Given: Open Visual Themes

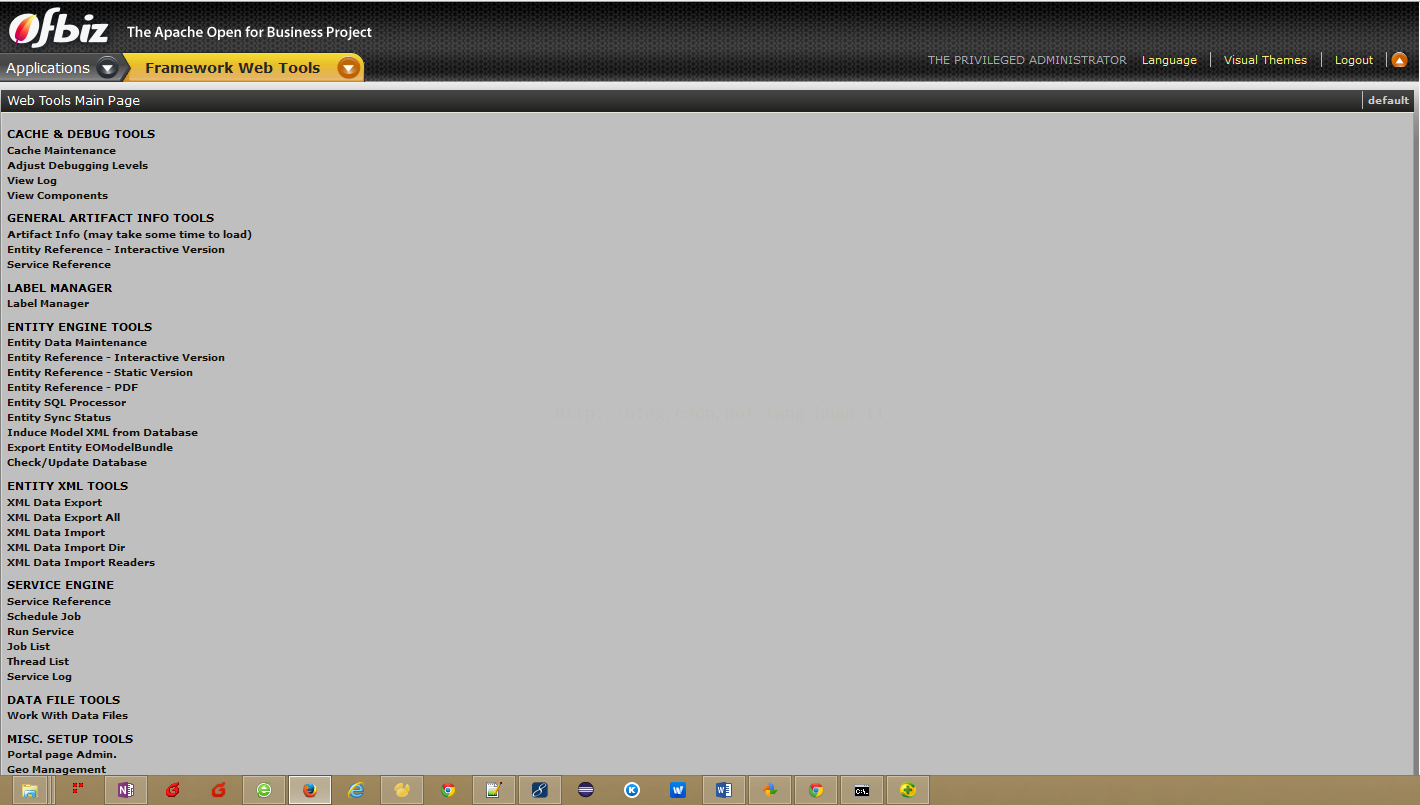Looking at the screenshot, I should point(1265,60).
